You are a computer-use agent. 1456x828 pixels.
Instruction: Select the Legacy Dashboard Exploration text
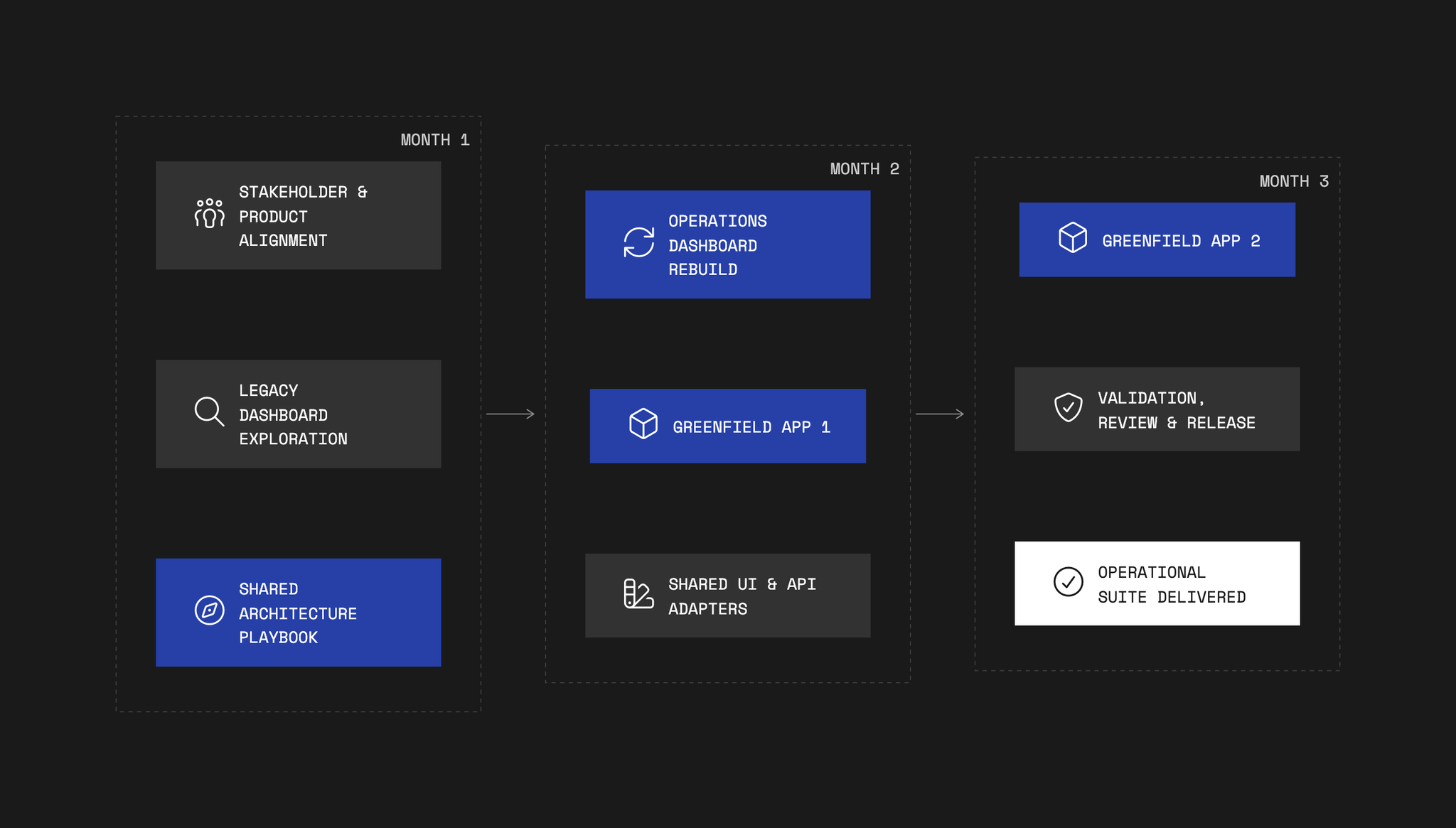coord(293,414)
